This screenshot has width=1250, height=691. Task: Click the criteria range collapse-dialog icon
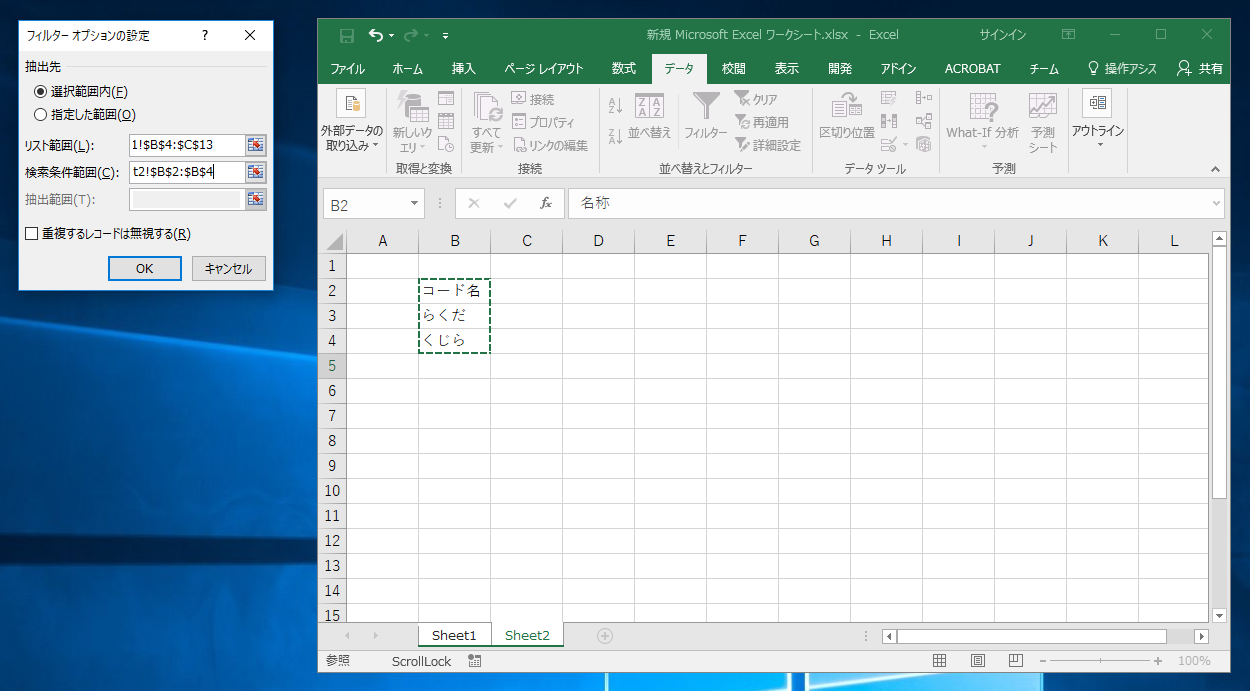256,172
